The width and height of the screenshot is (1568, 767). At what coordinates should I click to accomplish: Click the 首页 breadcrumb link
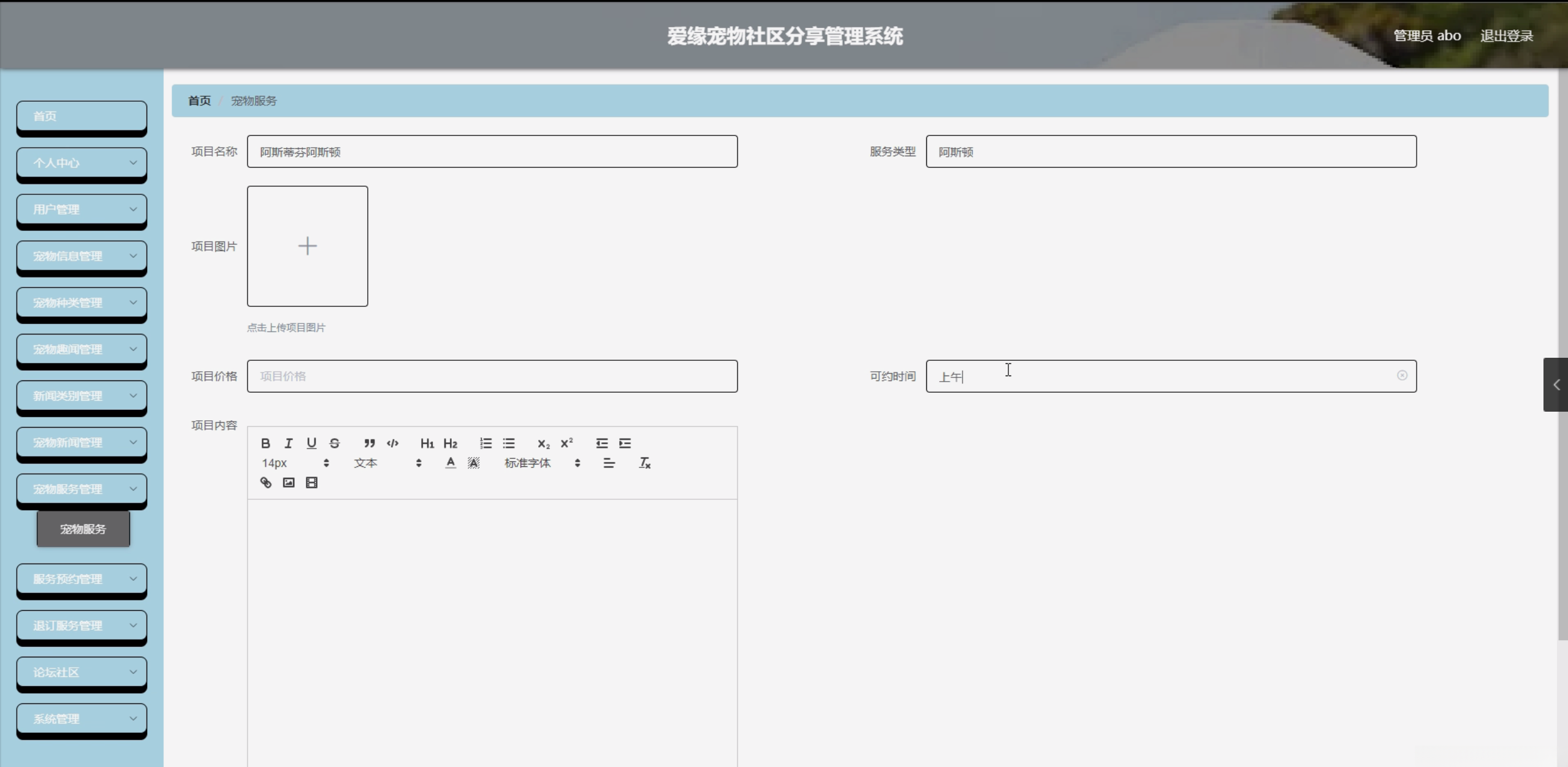(x=199, y=101)
